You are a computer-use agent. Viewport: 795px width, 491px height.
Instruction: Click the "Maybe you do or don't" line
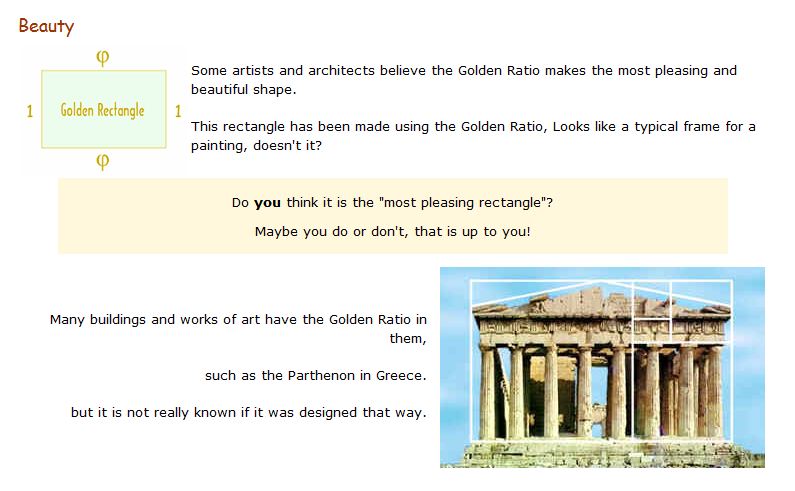coord(392,231)
